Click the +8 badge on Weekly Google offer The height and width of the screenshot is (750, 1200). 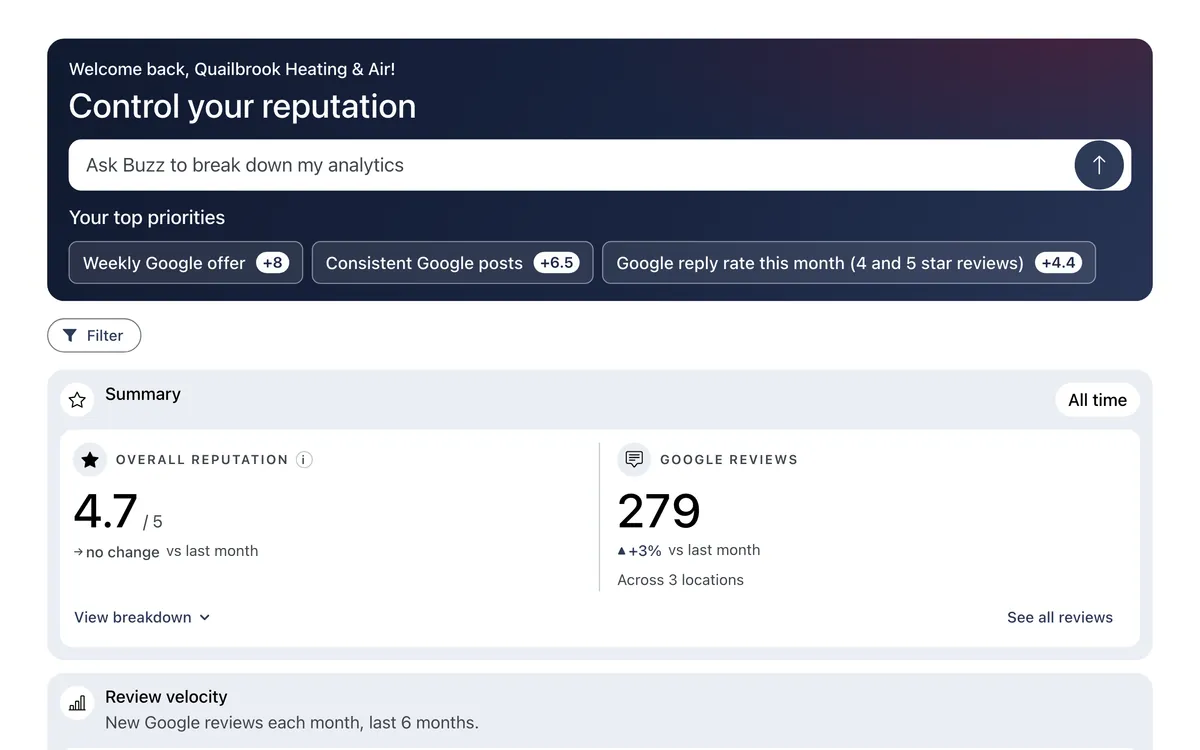click(x=273, y=263)
